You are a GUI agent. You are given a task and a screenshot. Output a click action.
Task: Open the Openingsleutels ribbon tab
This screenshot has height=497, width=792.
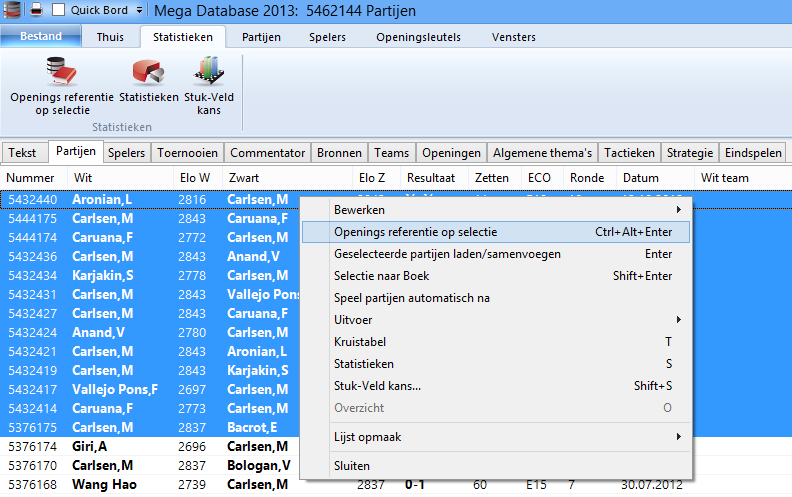point(418,37)
